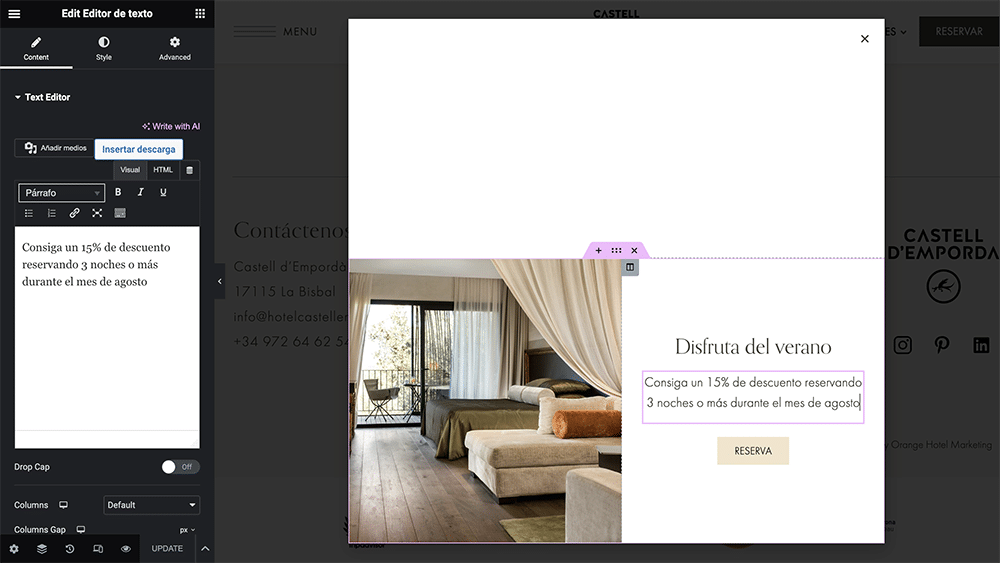Delete section using handle X
The height and width of the screenshot is (563, 1000).
click(634, 251)
